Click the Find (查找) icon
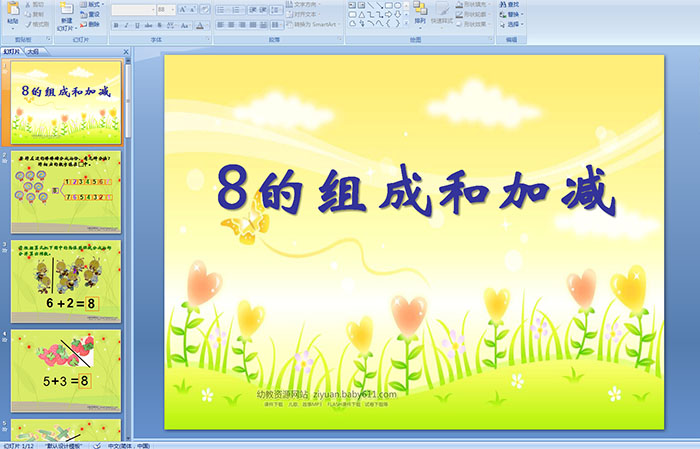700x449 pixels. (509, 4)
